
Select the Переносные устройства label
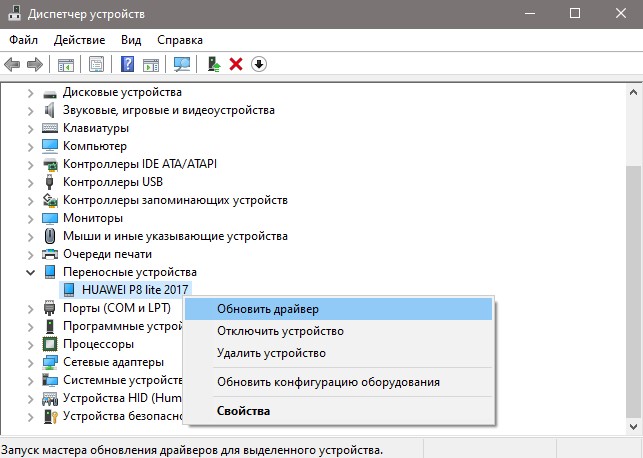[x=130, y=272]
